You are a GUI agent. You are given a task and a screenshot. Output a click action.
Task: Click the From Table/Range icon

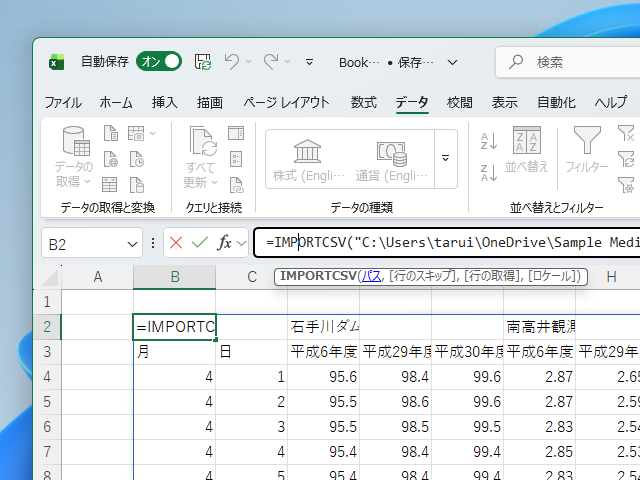[109, 184]
